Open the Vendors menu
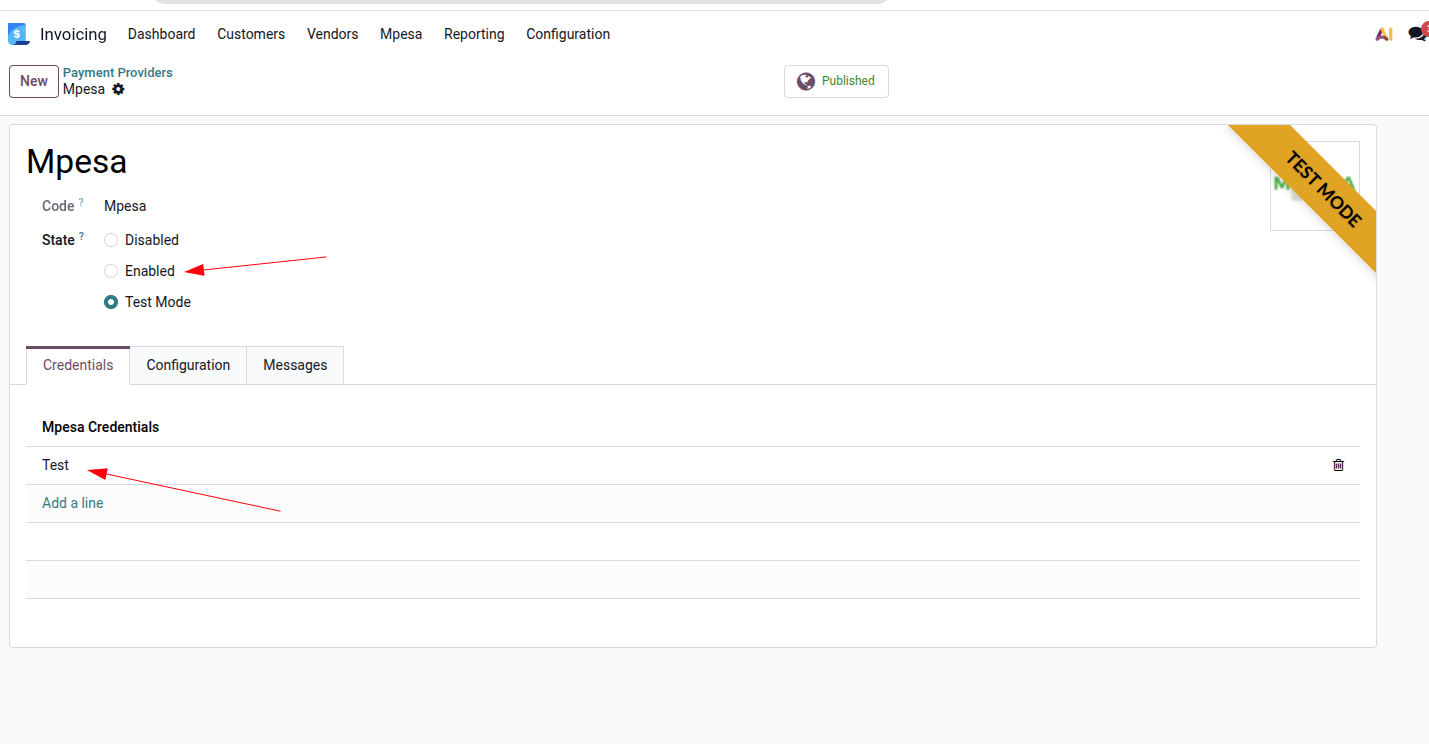The image size is (1429, 744). coord(333,34)
